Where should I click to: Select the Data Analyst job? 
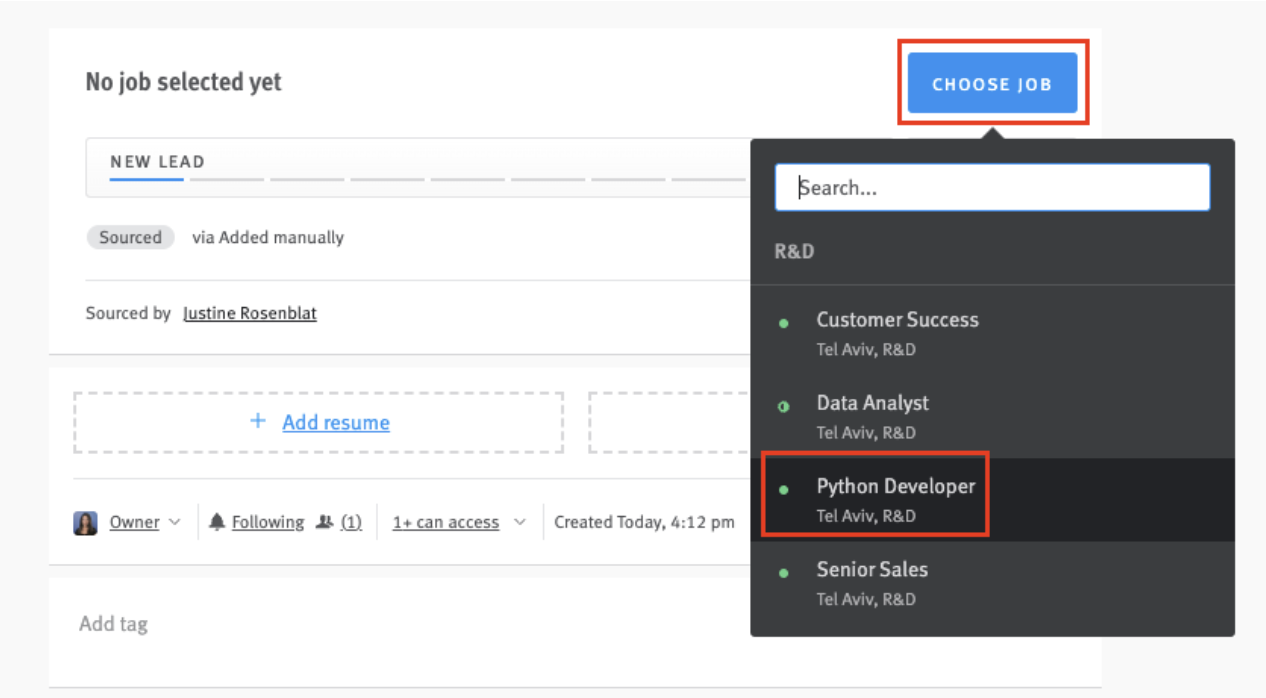[992, 417]
